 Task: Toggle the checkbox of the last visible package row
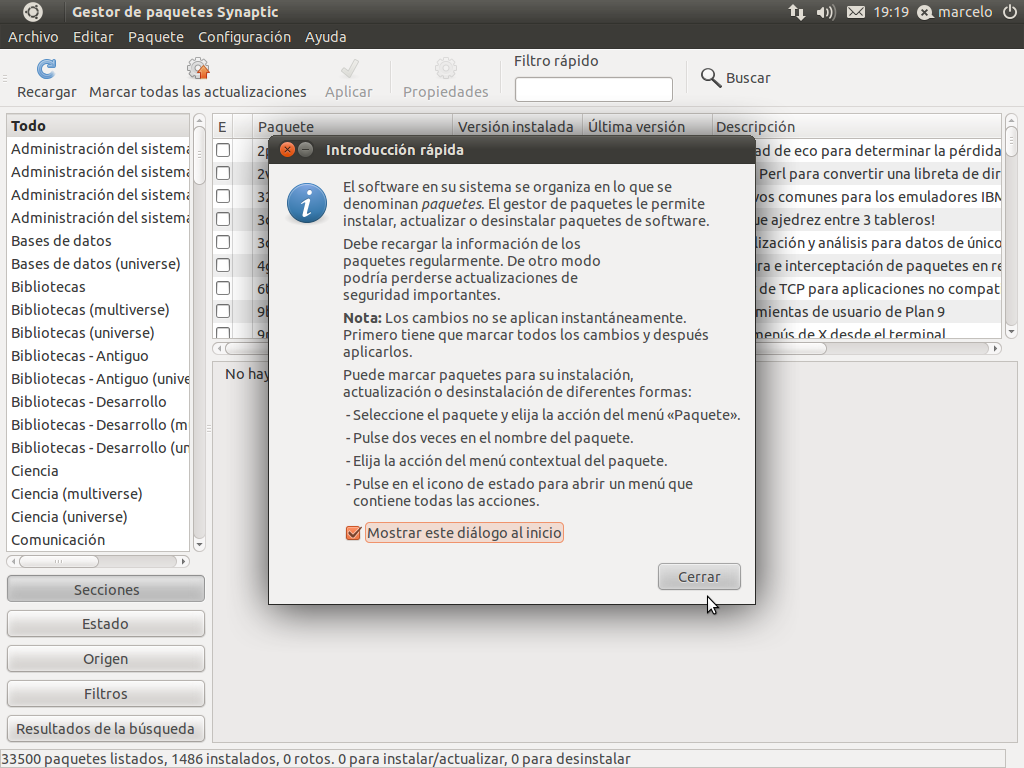(222, 334)
